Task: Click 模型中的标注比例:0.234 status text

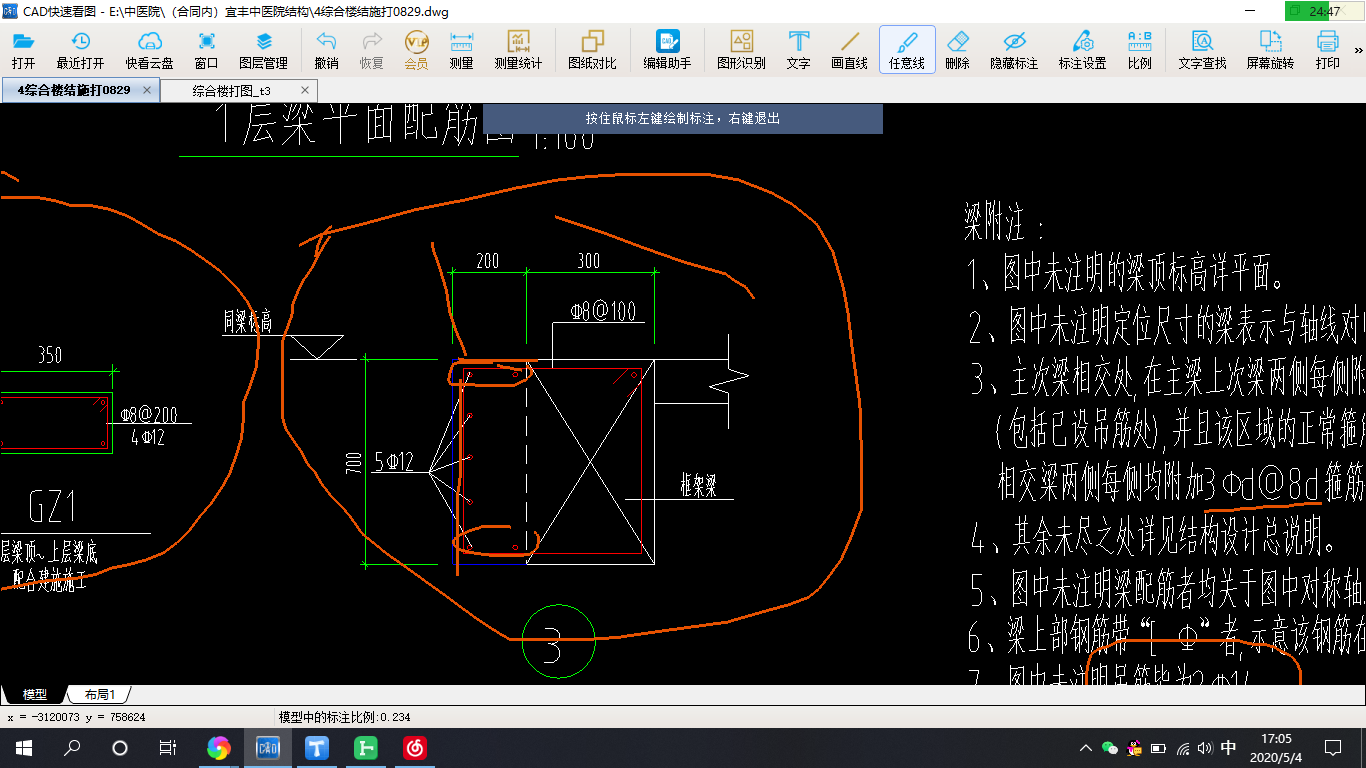Action: pyautogui.click(x=344, y=717)
